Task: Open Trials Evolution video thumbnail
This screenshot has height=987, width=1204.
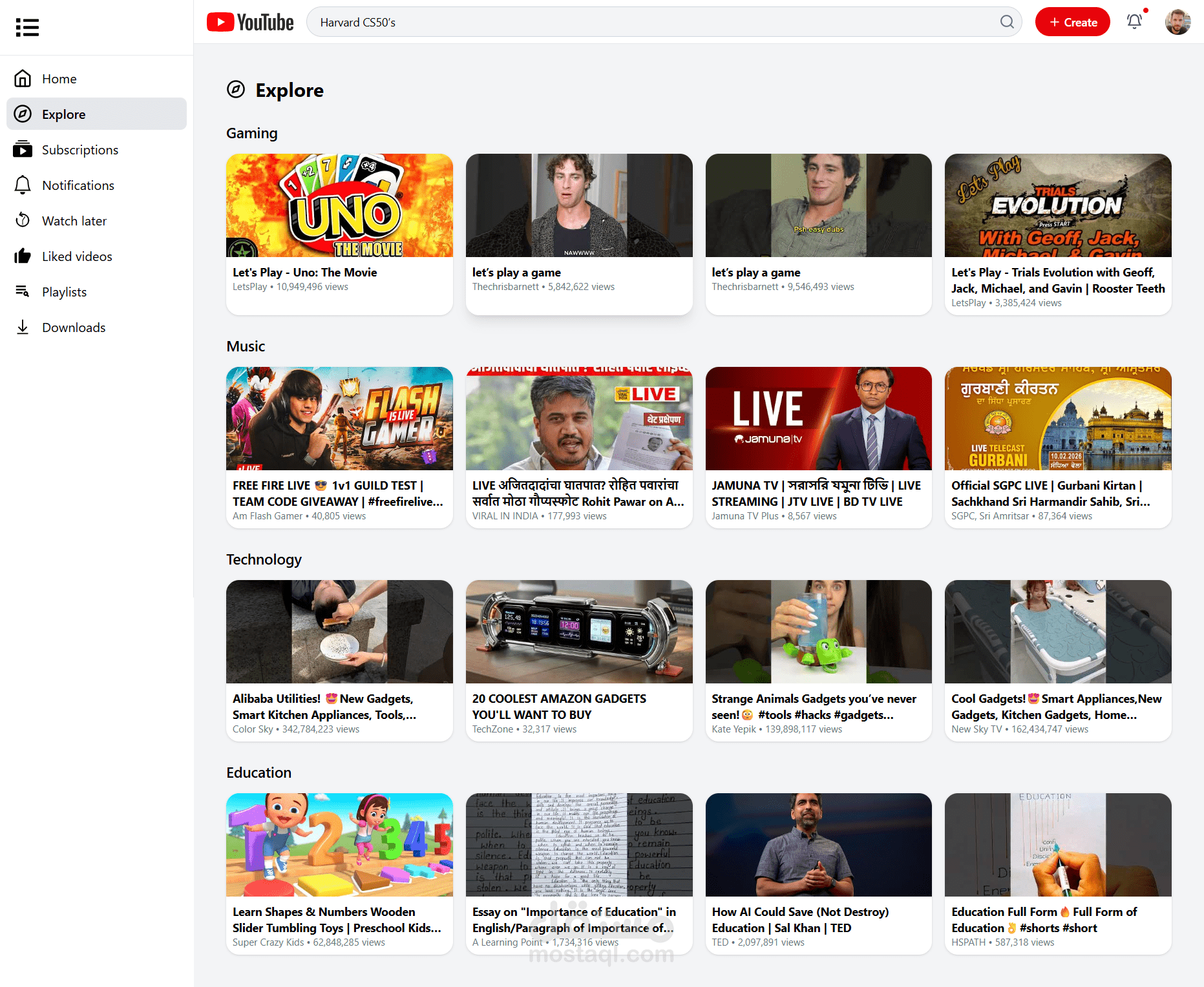Action: 1058,205
